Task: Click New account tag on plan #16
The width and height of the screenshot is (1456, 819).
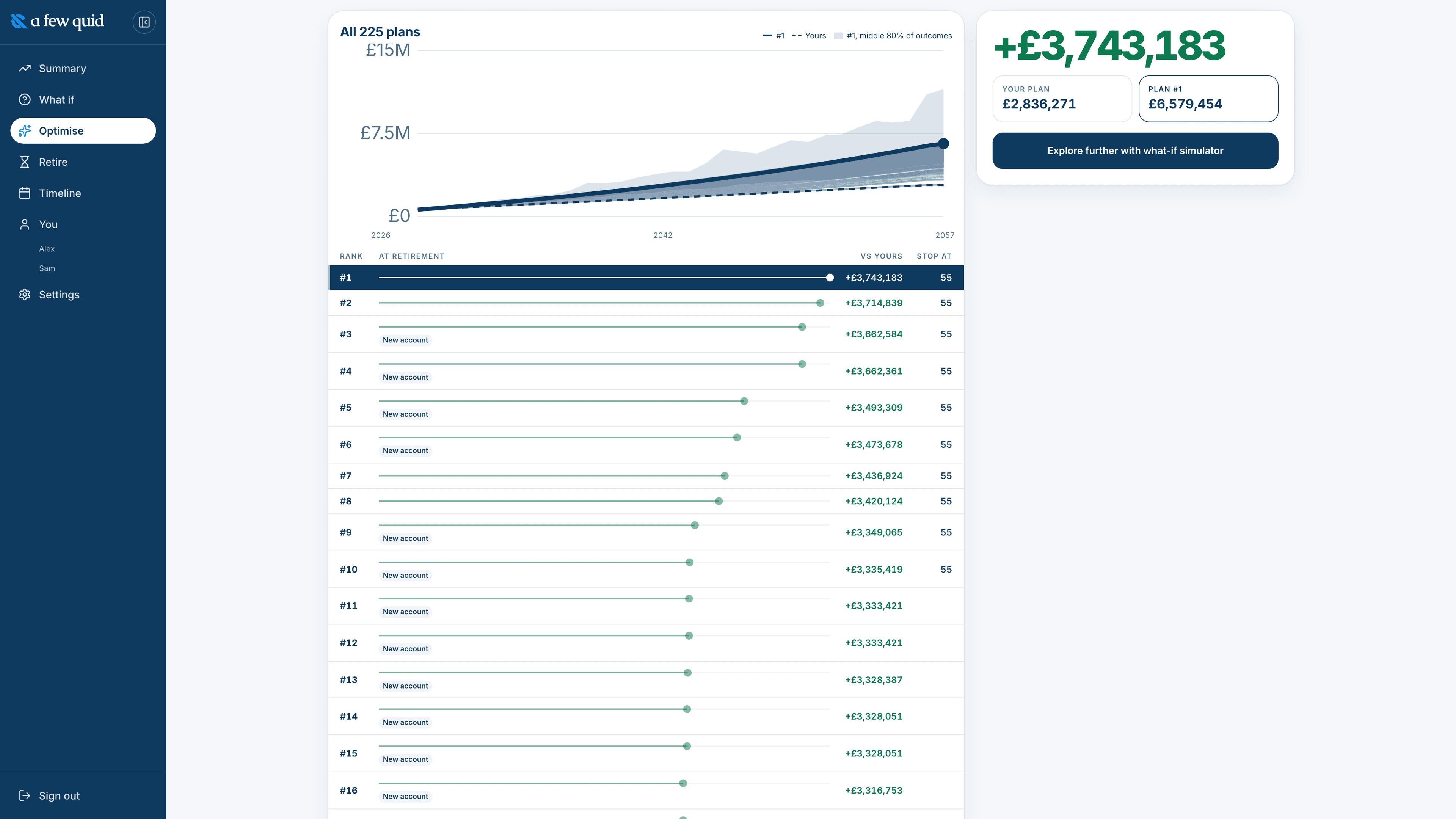Action: pos(405,796)
